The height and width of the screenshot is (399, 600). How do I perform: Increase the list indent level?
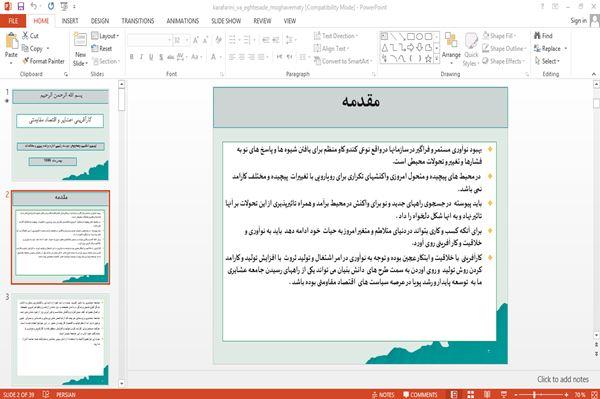tap(276, 40)
